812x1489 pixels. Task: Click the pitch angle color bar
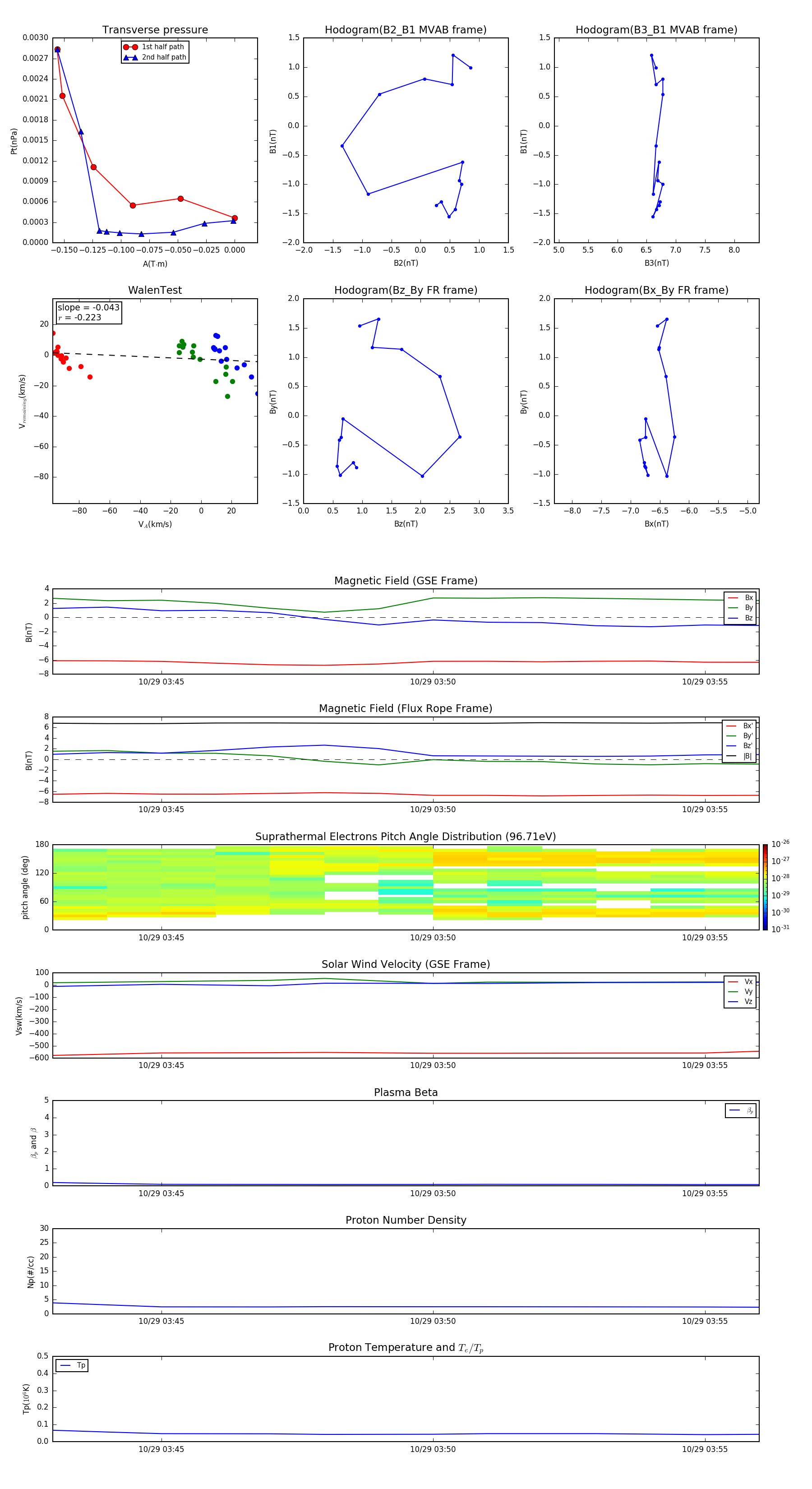pyautogui.click(x=765, y=887)
